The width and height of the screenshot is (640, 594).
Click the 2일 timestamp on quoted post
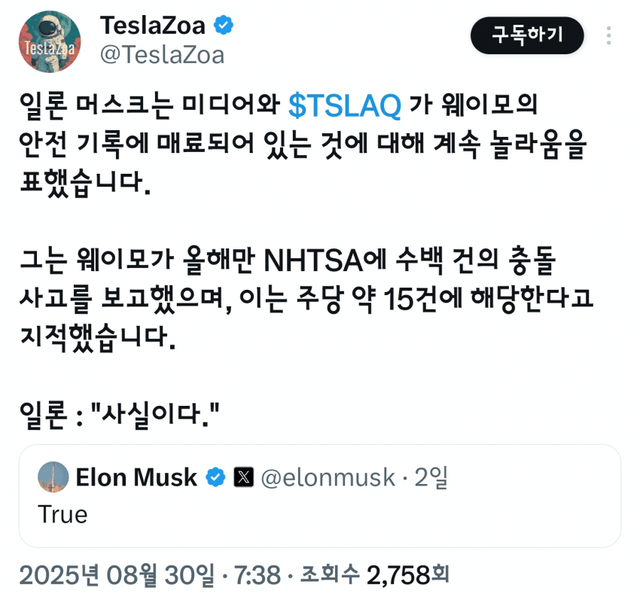point(431,477)
